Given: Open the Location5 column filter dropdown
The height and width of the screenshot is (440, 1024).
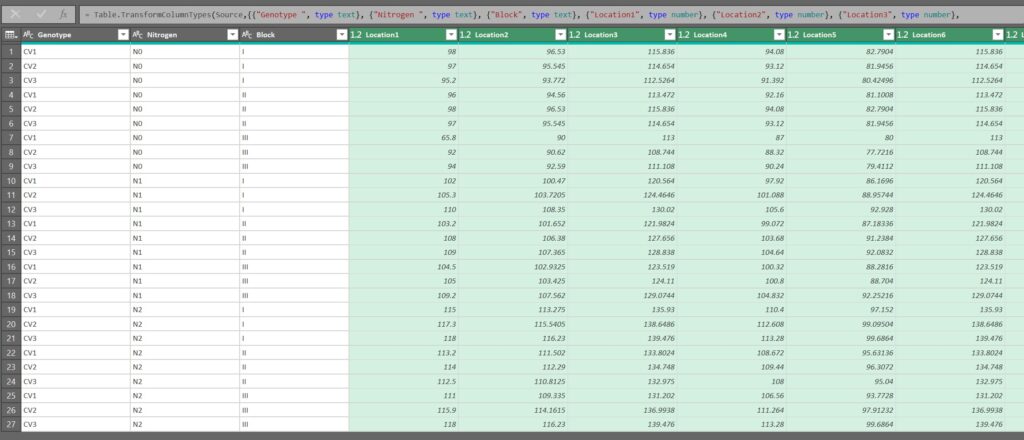Looking at the screenshot, I should [x=887, y=35].
